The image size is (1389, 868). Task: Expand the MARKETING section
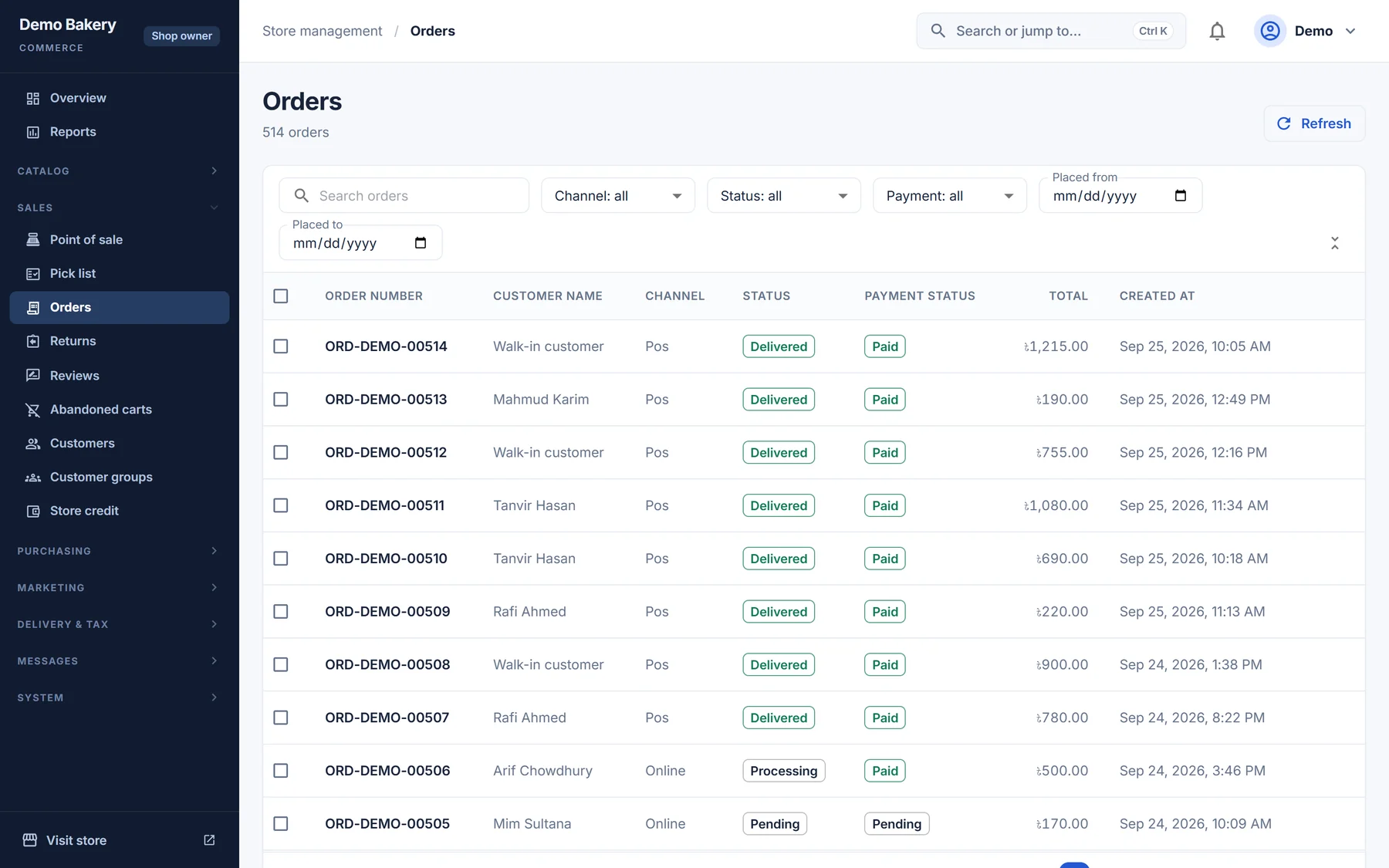coord(120,588)
